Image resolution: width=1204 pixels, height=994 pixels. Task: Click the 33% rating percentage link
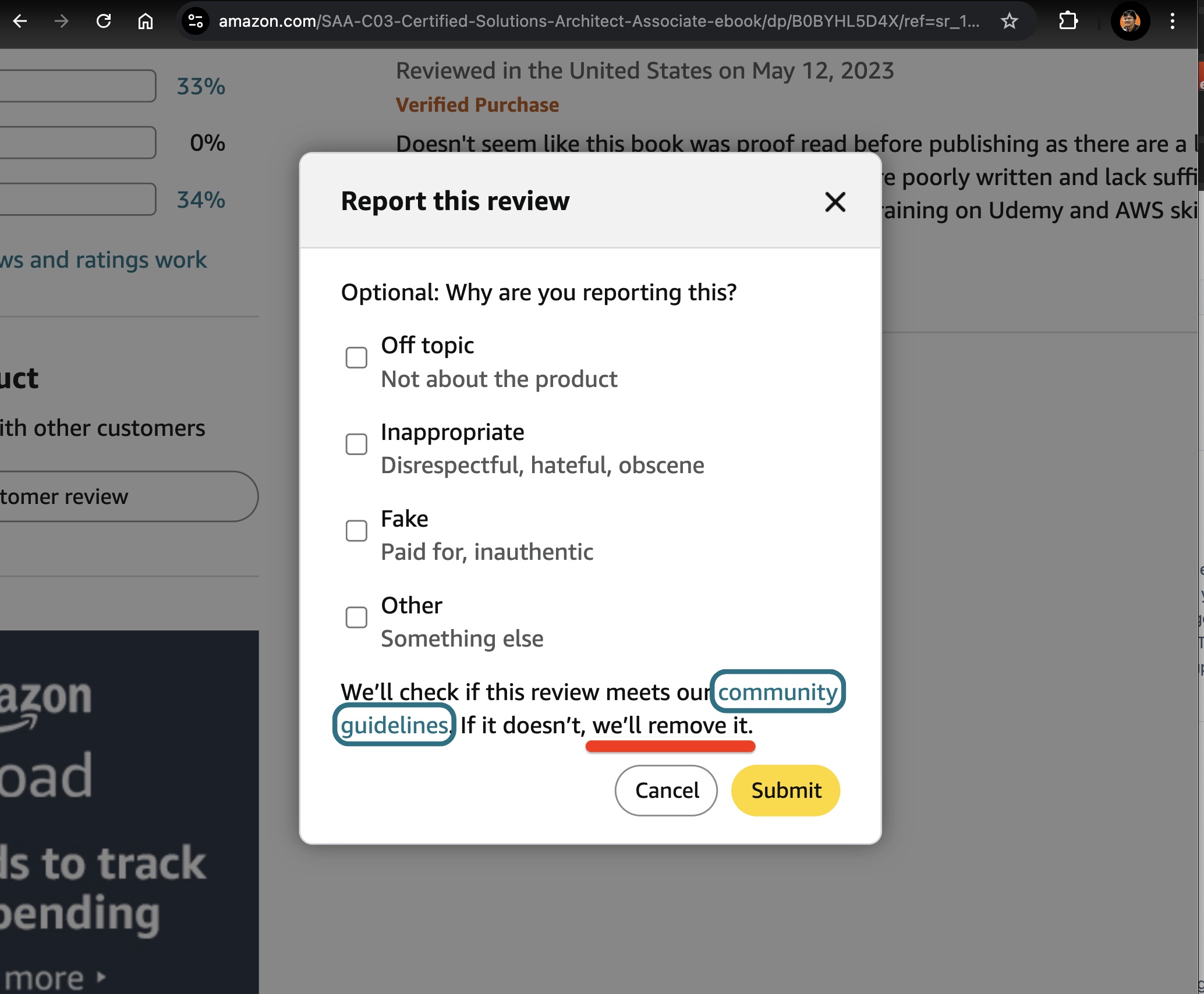pyautogui.click(x=201, y=87)
